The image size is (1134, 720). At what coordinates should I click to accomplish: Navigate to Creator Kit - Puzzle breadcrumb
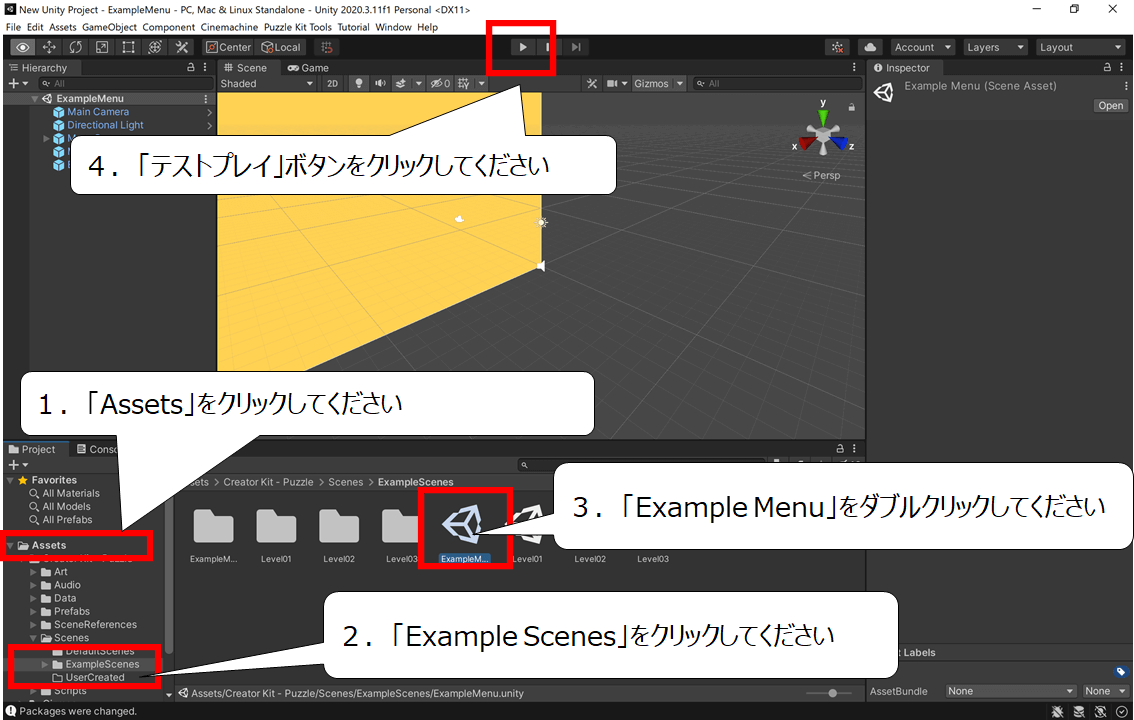[268, 482]
